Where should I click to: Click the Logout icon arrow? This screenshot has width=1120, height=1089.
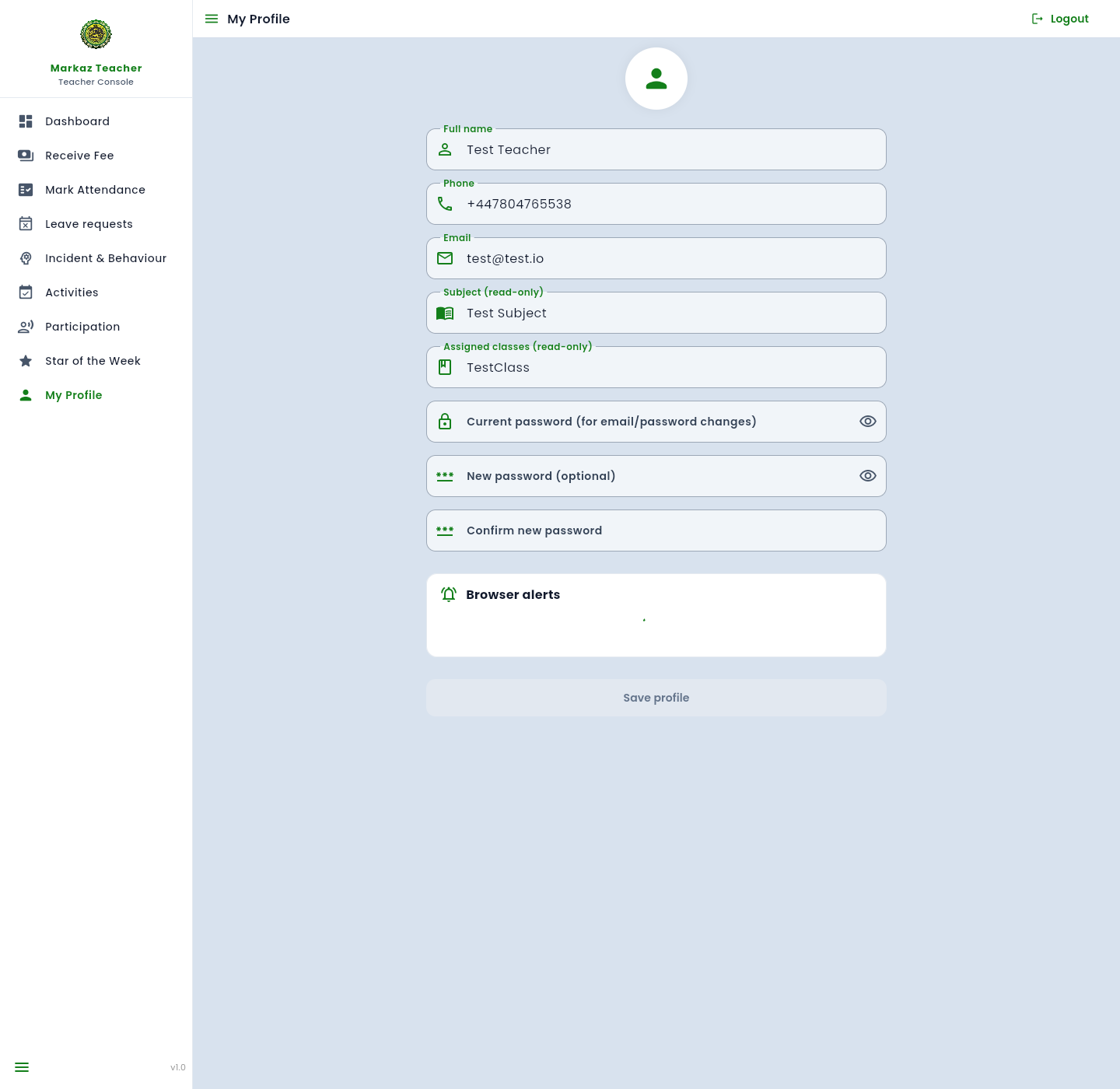[1038, 19]
